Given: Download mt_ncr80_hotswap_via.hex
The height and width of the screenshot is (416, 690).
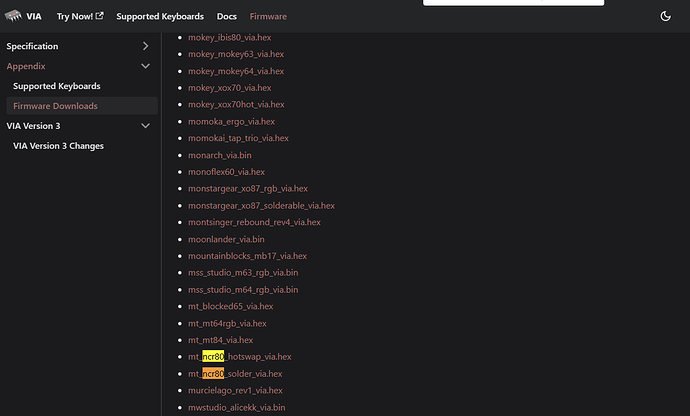Looking at the screenshot, I should click(240, 357).
